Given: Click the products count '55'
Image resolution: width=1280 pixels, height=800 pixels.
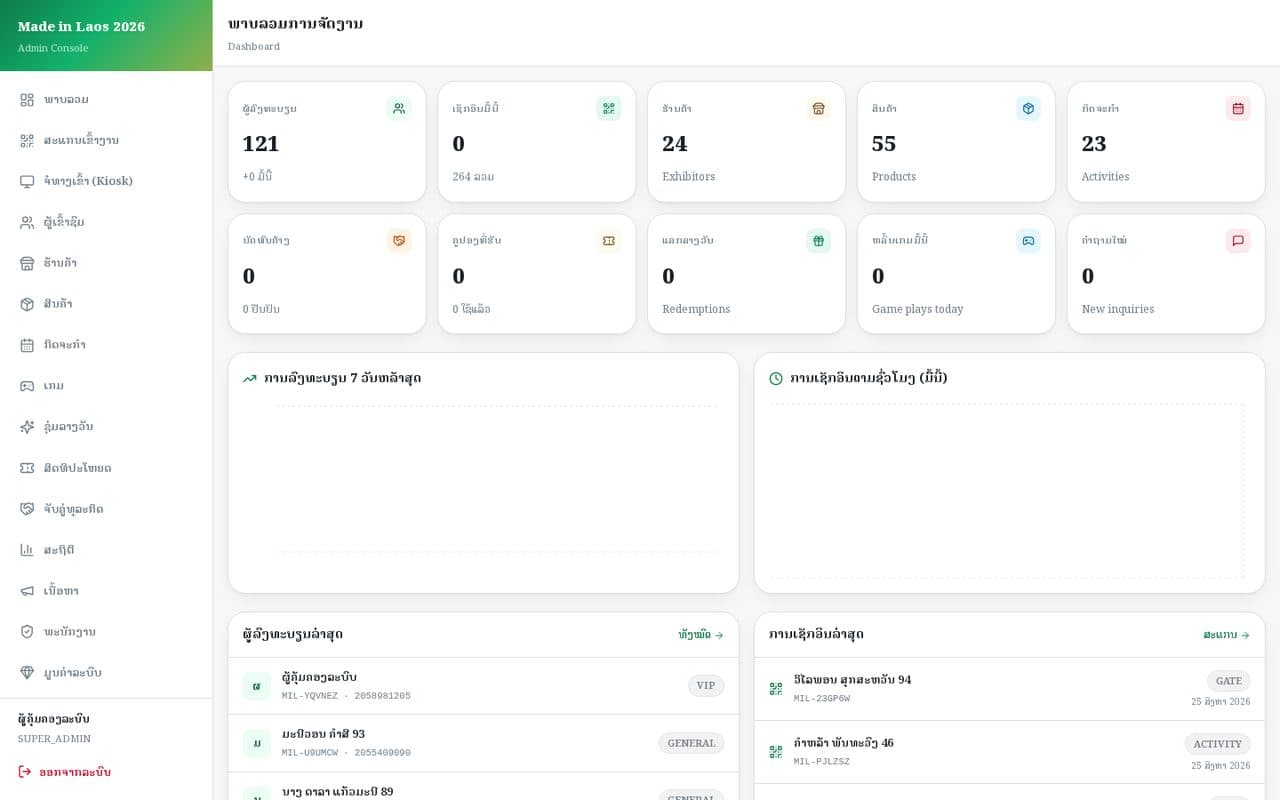Looking at the screenshot, I should click(884, 144).
